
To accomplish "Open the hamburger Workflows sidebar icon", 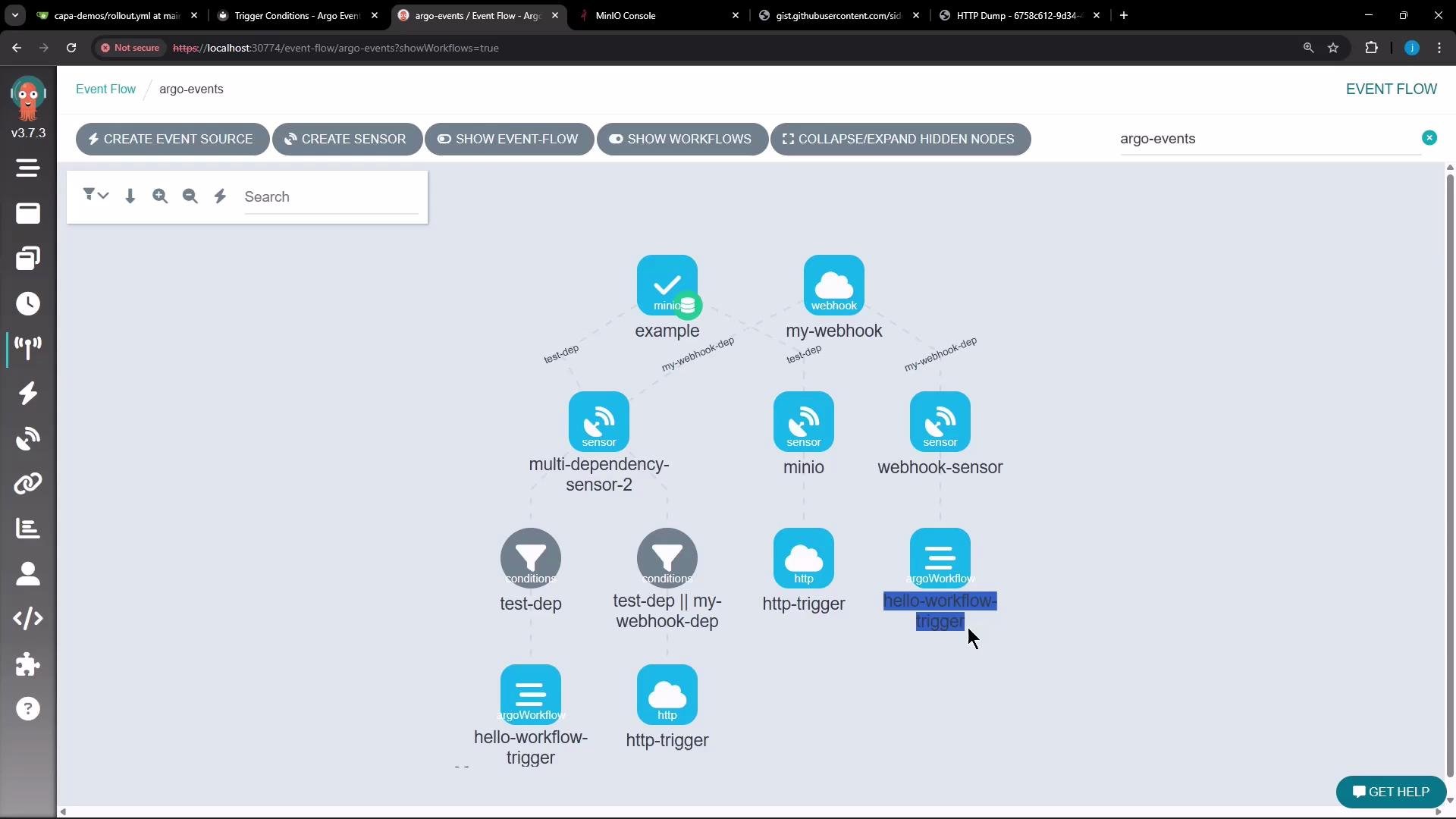I will (x=28, y=168).
